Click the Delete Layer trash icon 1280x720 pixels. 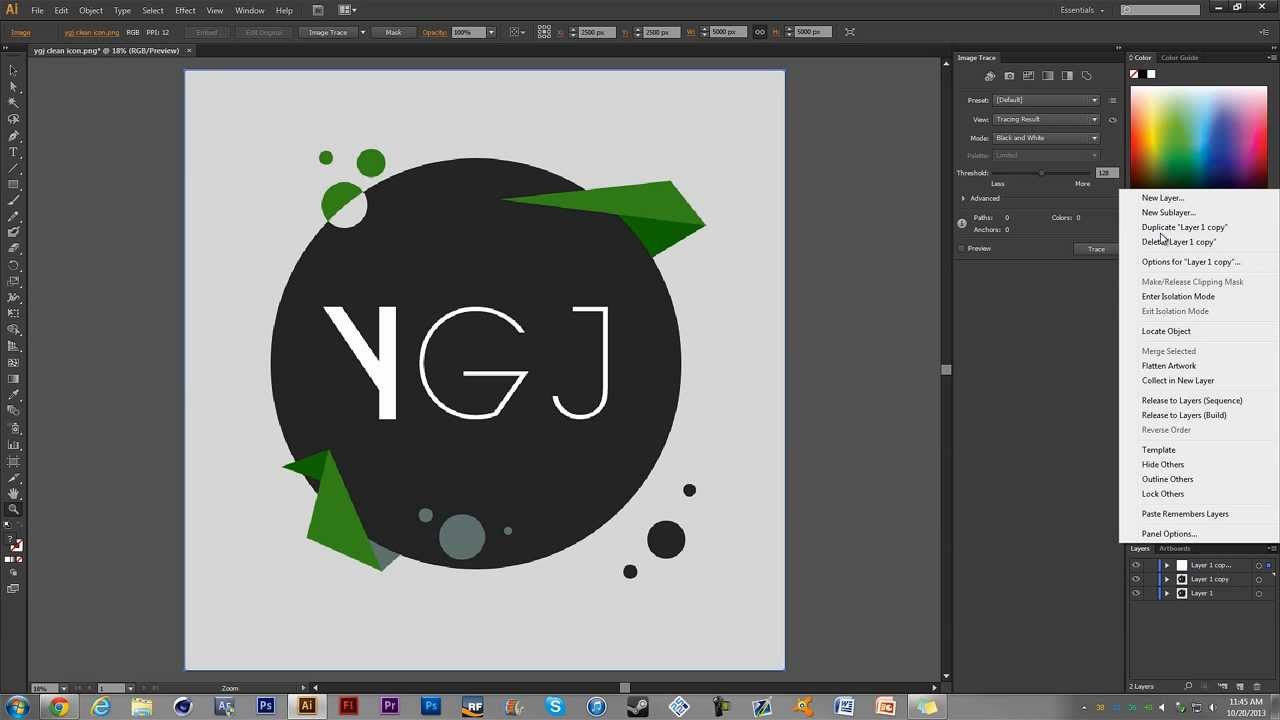pyautogui.click(x=1258, y=686)
